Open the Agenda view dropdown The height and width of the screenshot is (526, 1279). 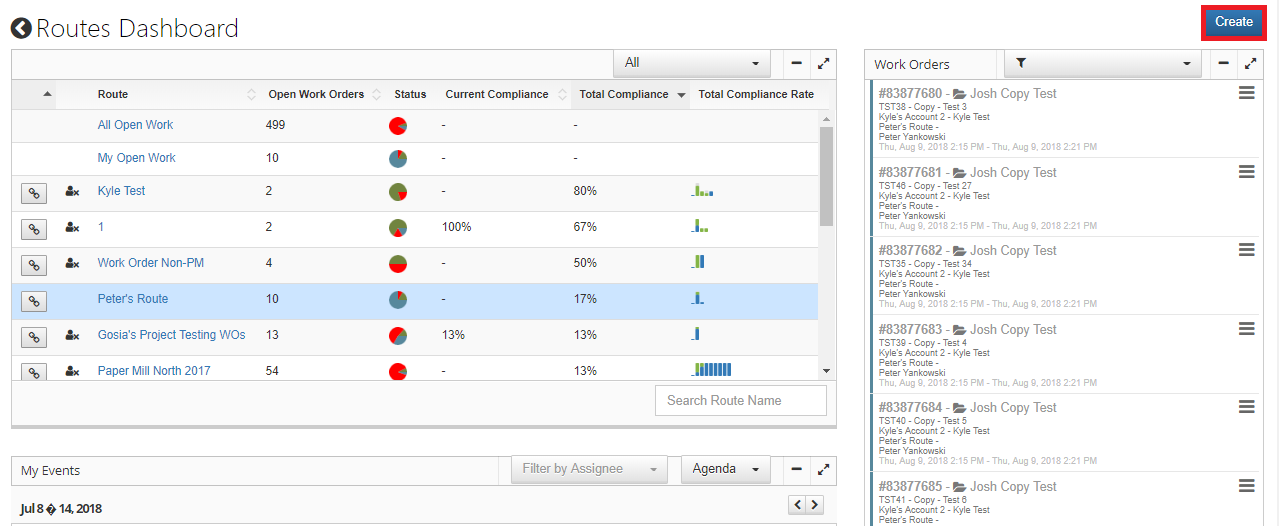pyautogui.click(x=725, y=469)
